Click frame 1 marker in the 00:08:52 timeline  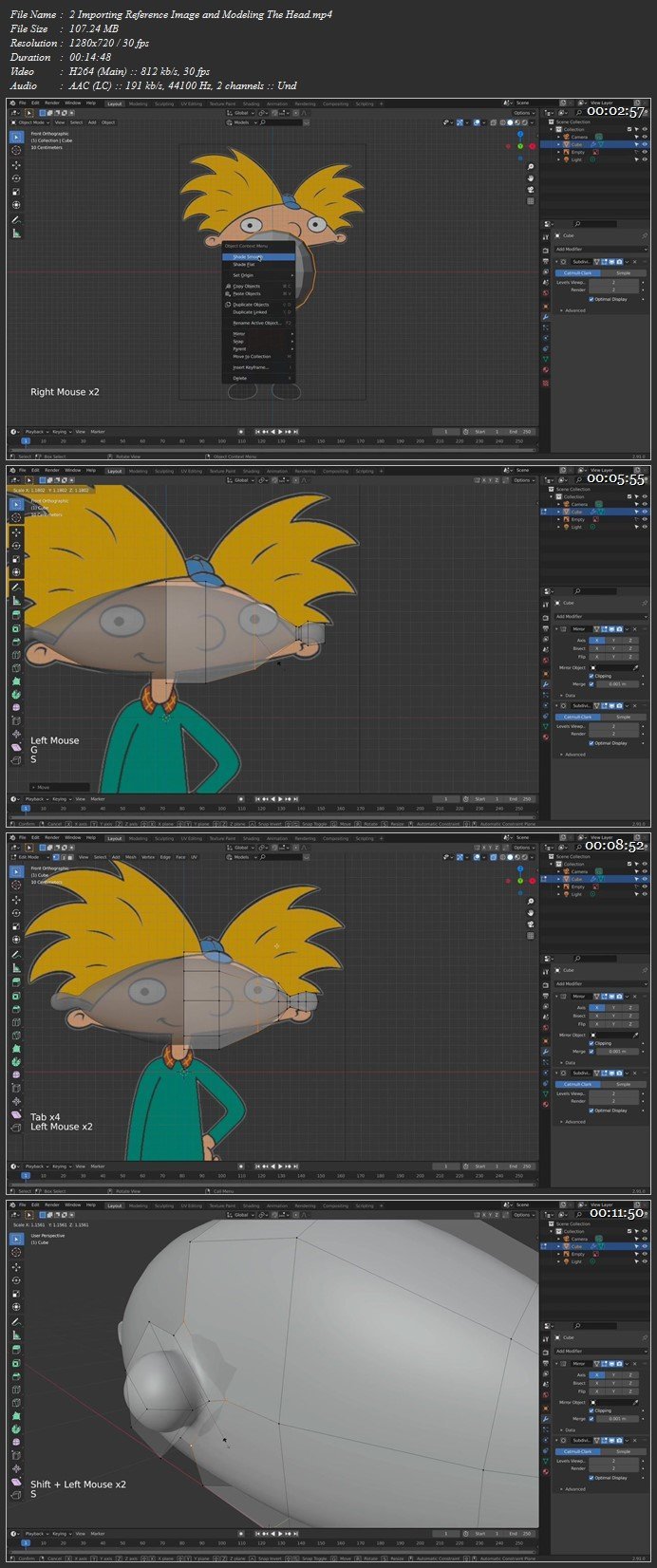[x=26, y=1175]
